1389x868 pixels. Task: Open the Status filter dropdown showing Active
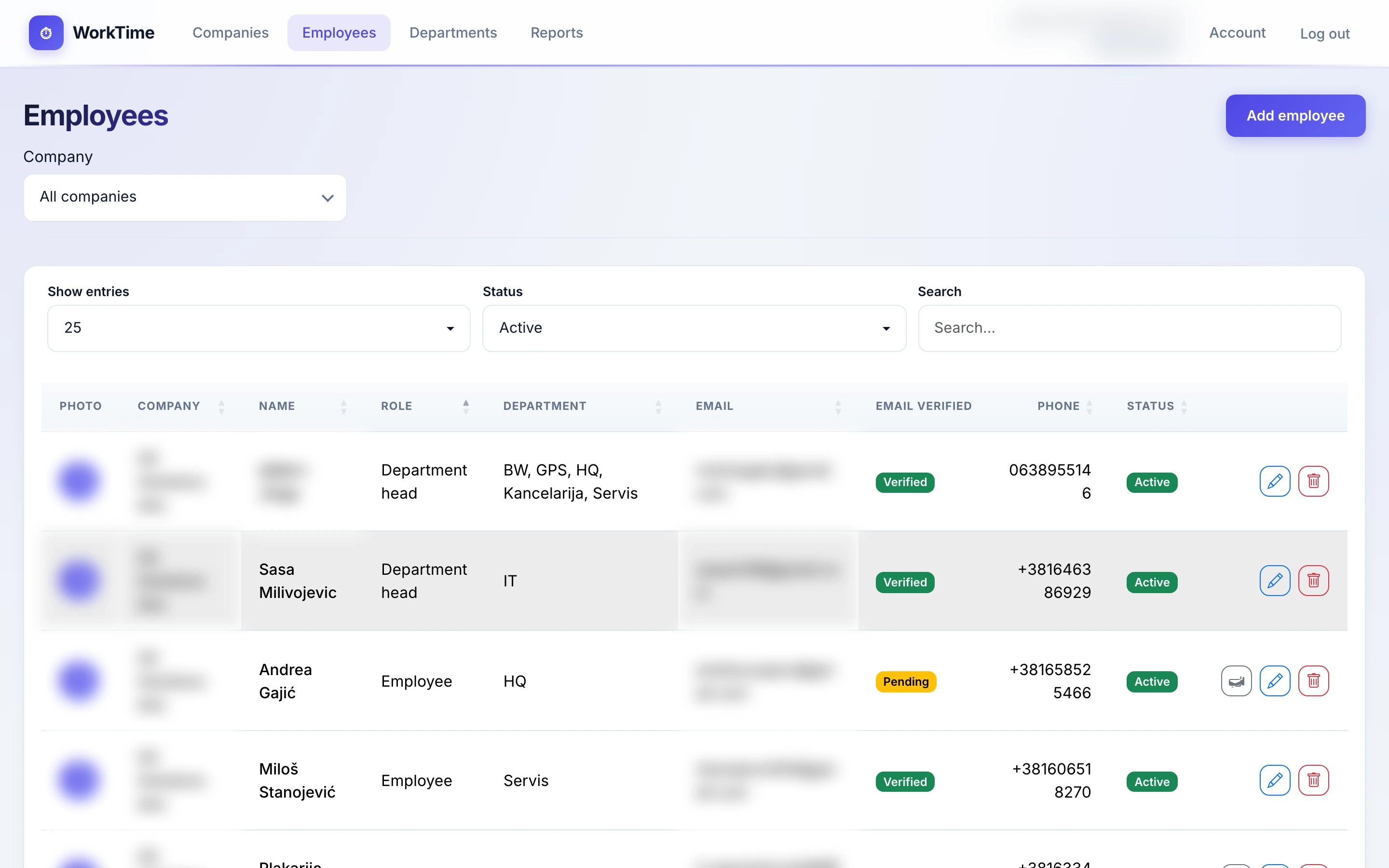pos(694,328)
